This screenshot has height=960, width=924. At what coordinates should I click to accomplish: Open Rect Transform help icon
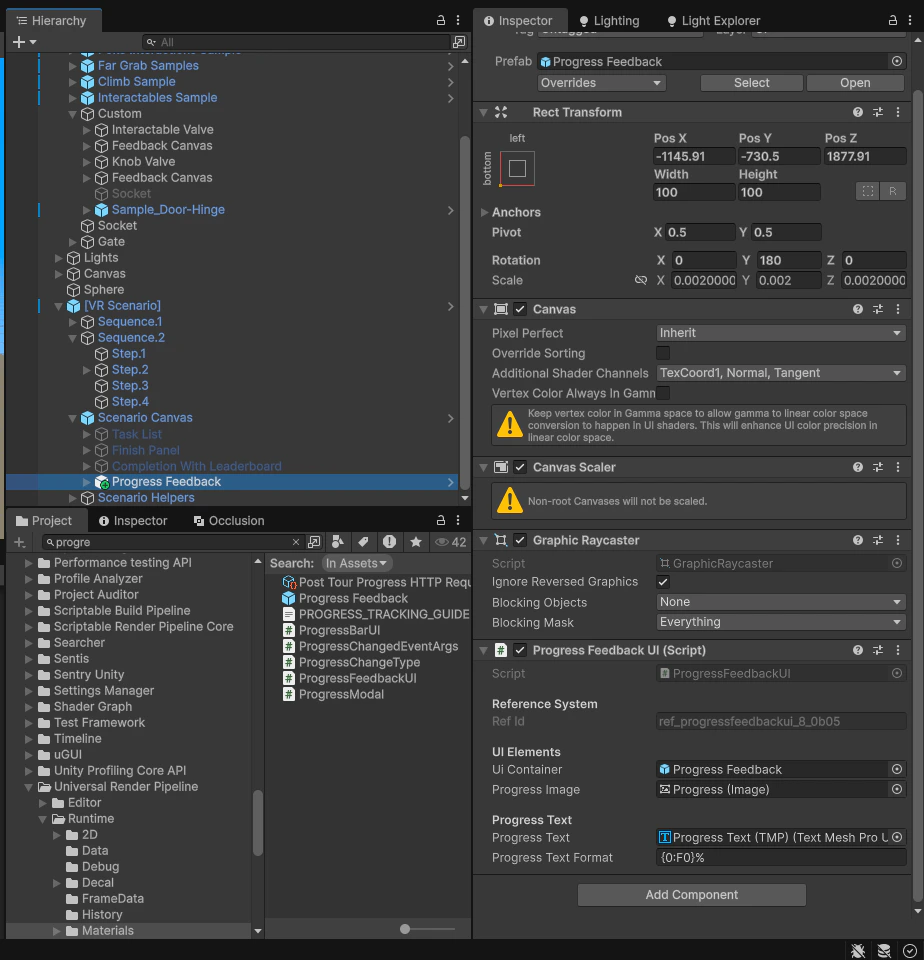pyautogui.click(x=857, y=112)
